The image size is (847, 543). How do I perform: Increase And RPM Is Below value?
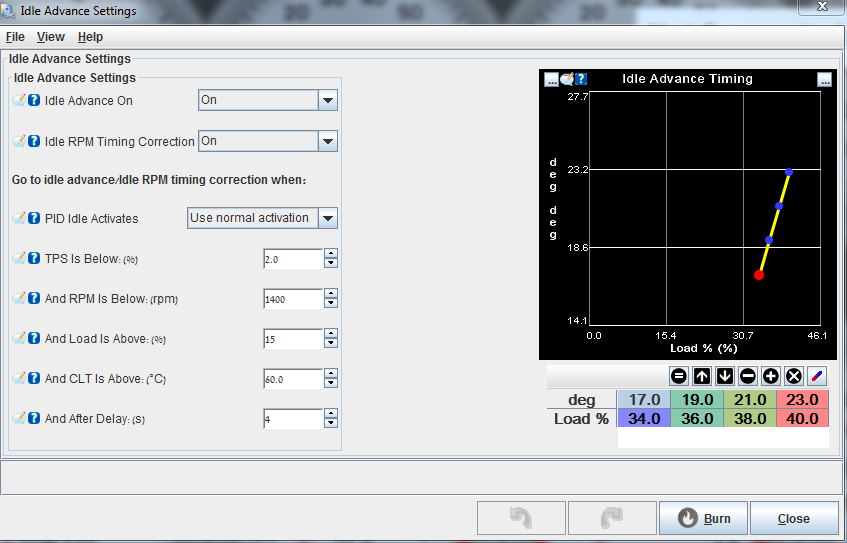(x=331, y=294)
